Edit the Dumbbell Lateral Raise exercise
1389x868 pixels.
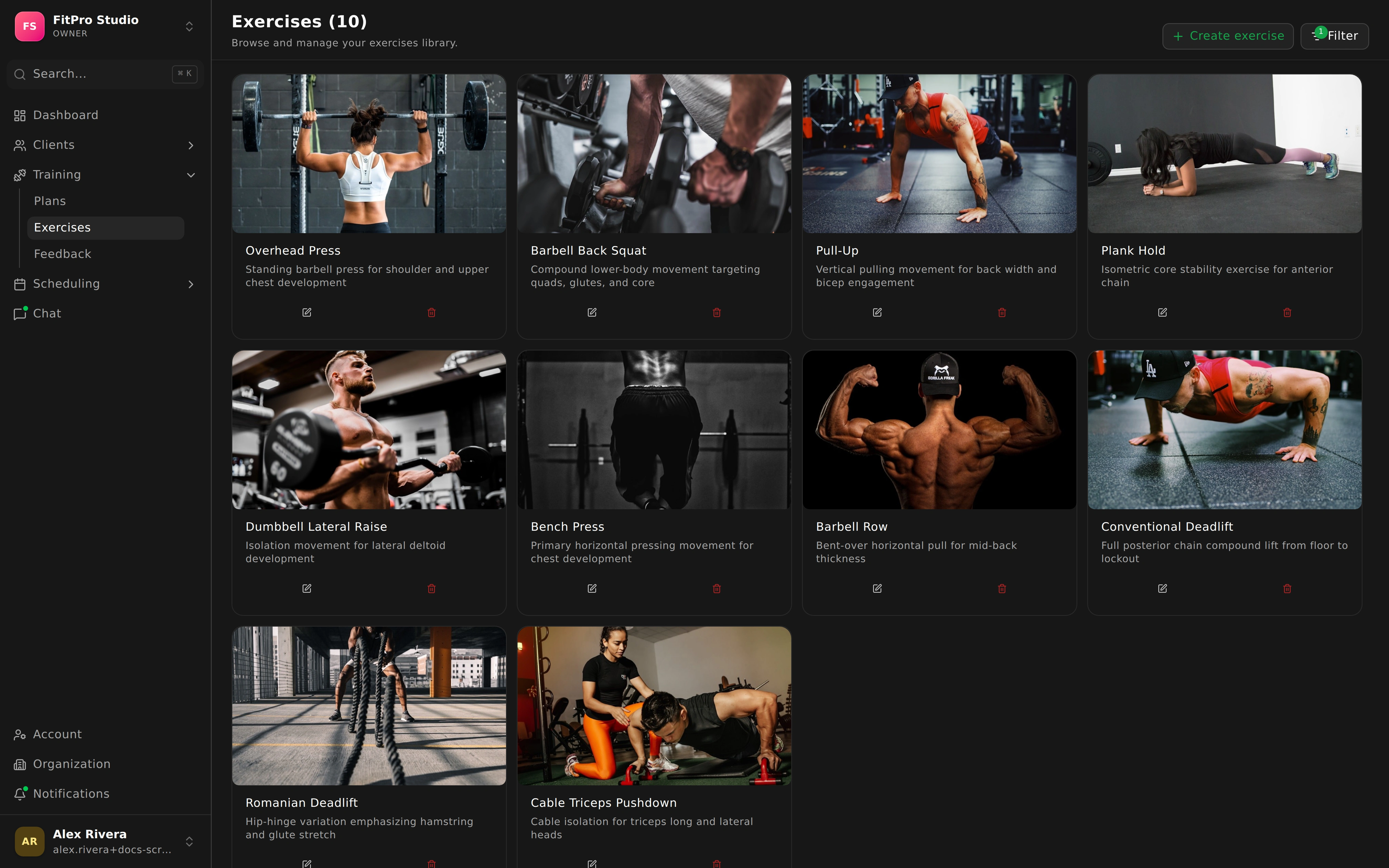point(306,588)
